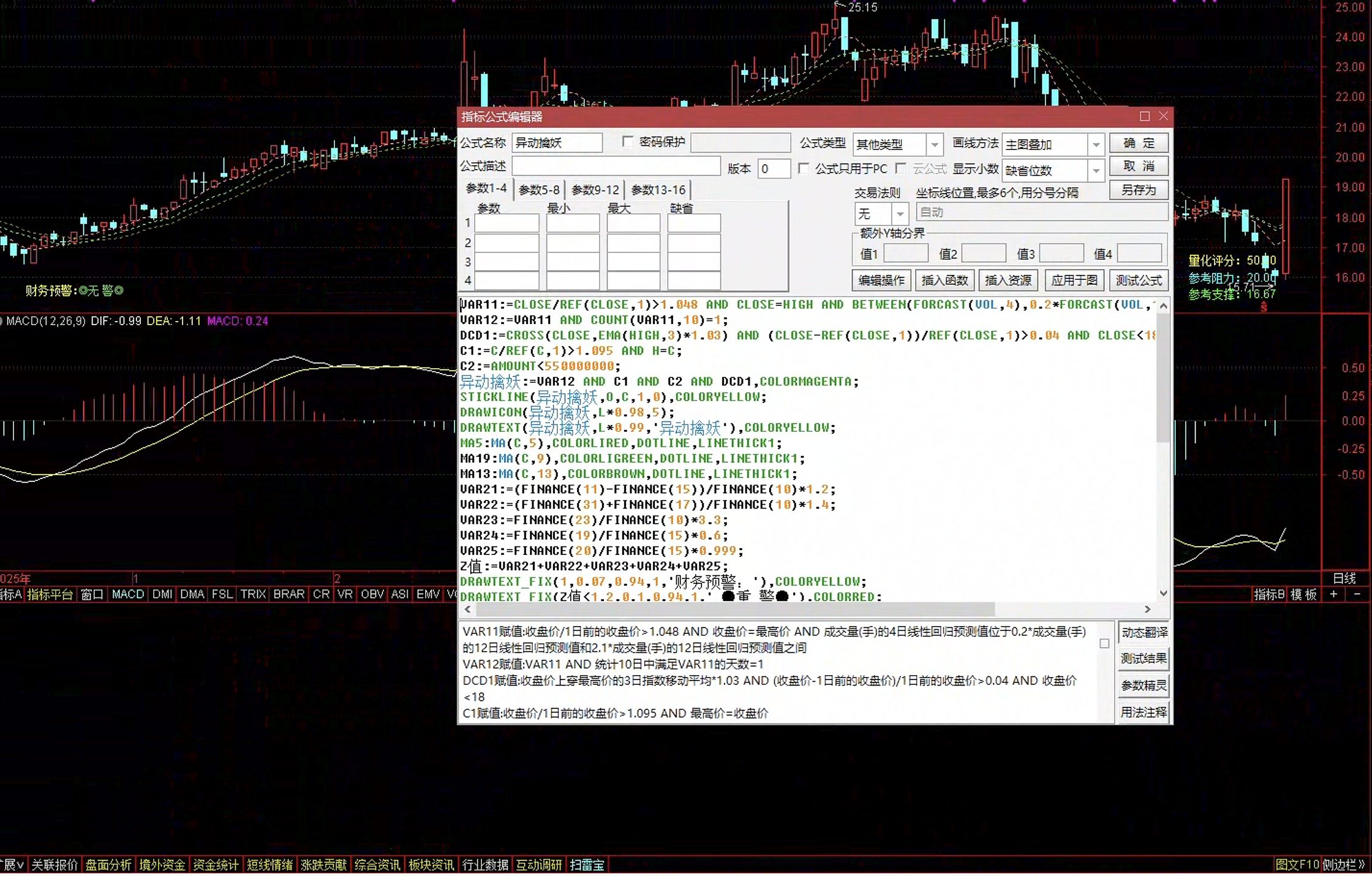Check the 云公式 checkbox
The height and width of the screenshot is (876, 1372).
(900, 168)
